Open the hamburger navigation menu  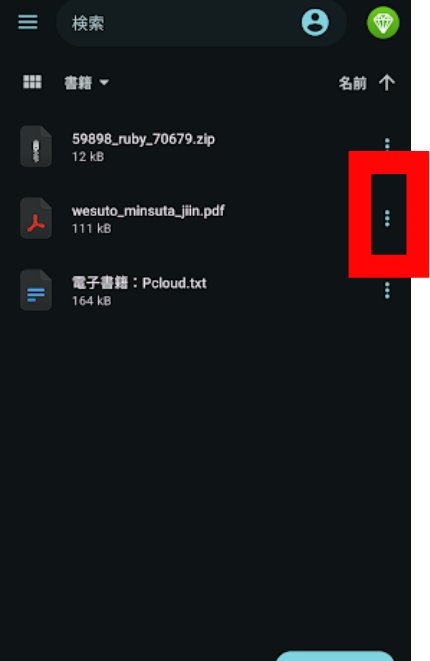28,22
